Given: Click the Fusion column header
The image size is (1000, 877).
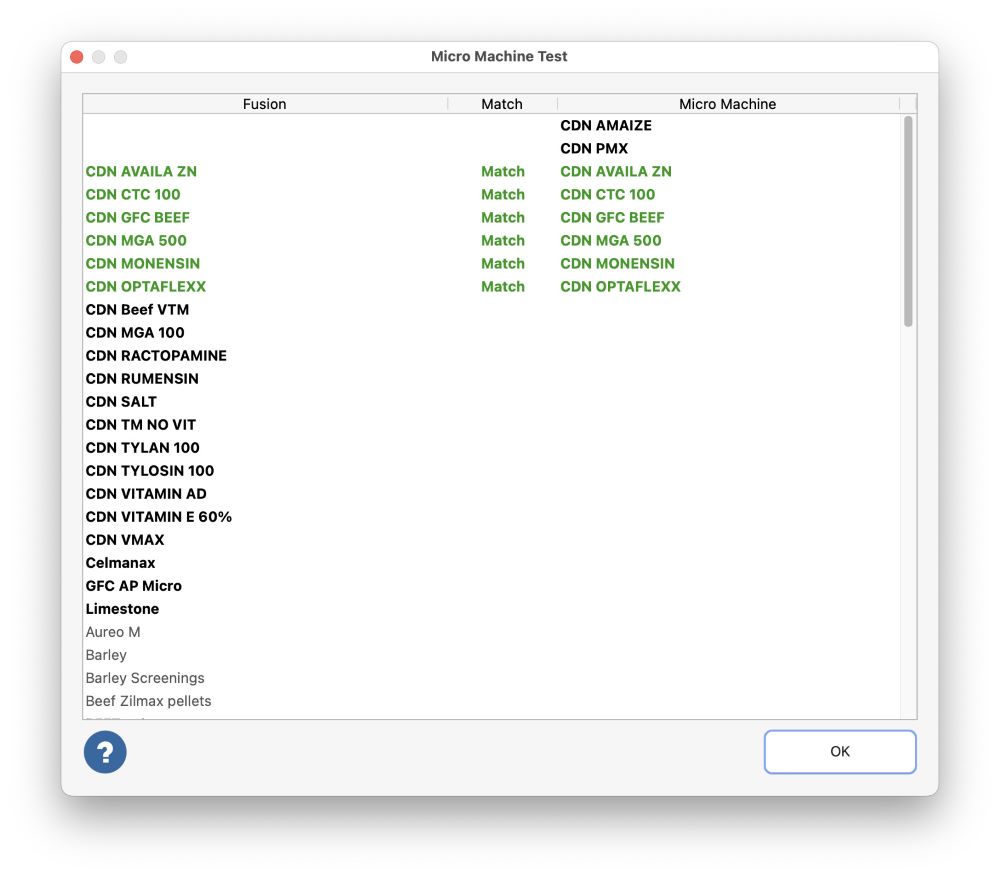Looking at the screenshot, I should tap(265, 104).
